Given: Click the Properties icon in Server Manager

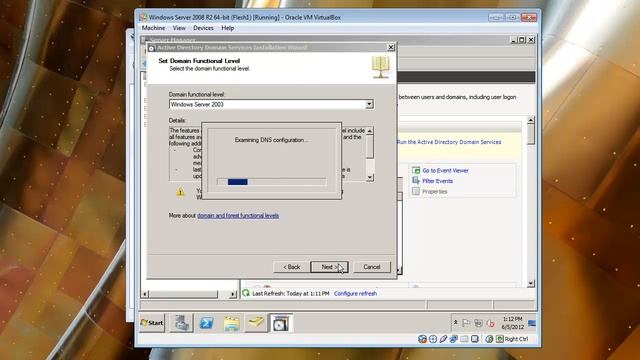Looking at the screenshot, I should tap(416, 191).
